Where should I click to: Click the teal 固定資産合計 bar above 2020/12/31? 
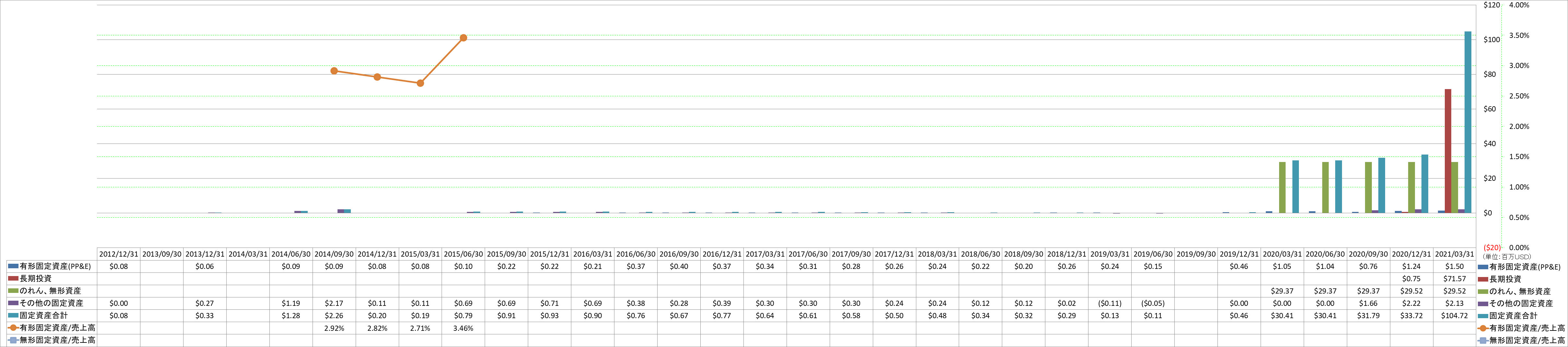tap(1424, 184)
